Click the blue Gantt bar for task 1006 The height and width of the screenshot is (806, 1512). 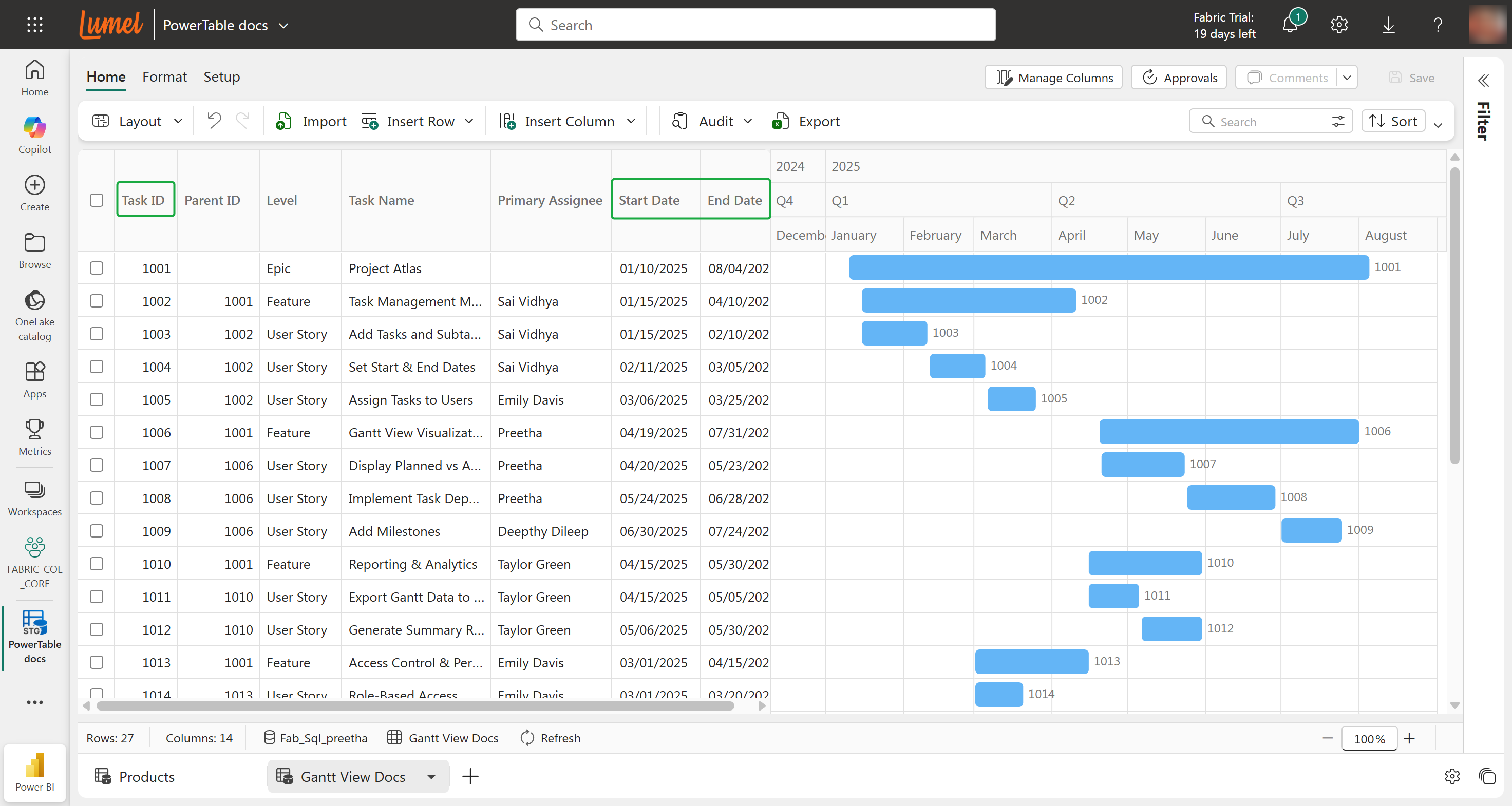point(1228,432)
